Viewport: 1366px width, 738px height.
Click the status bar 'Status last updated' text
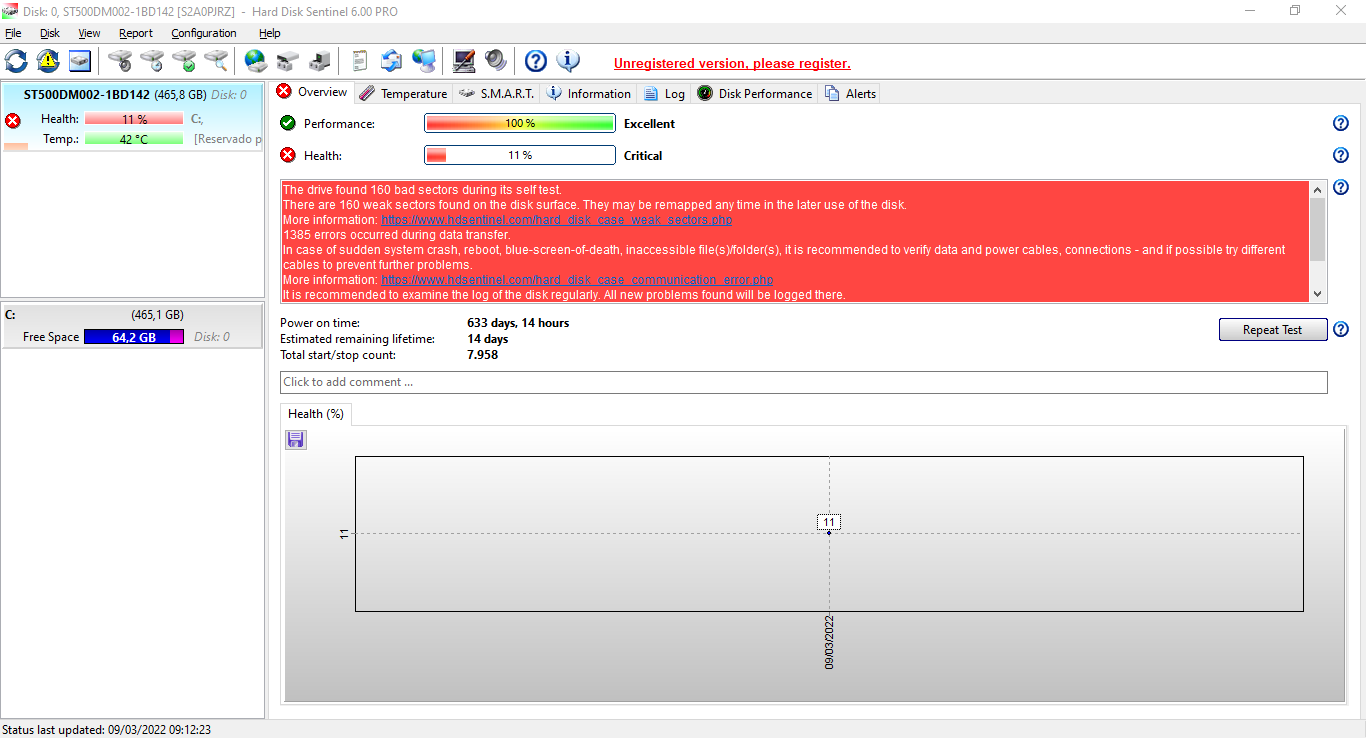[106, 730]
